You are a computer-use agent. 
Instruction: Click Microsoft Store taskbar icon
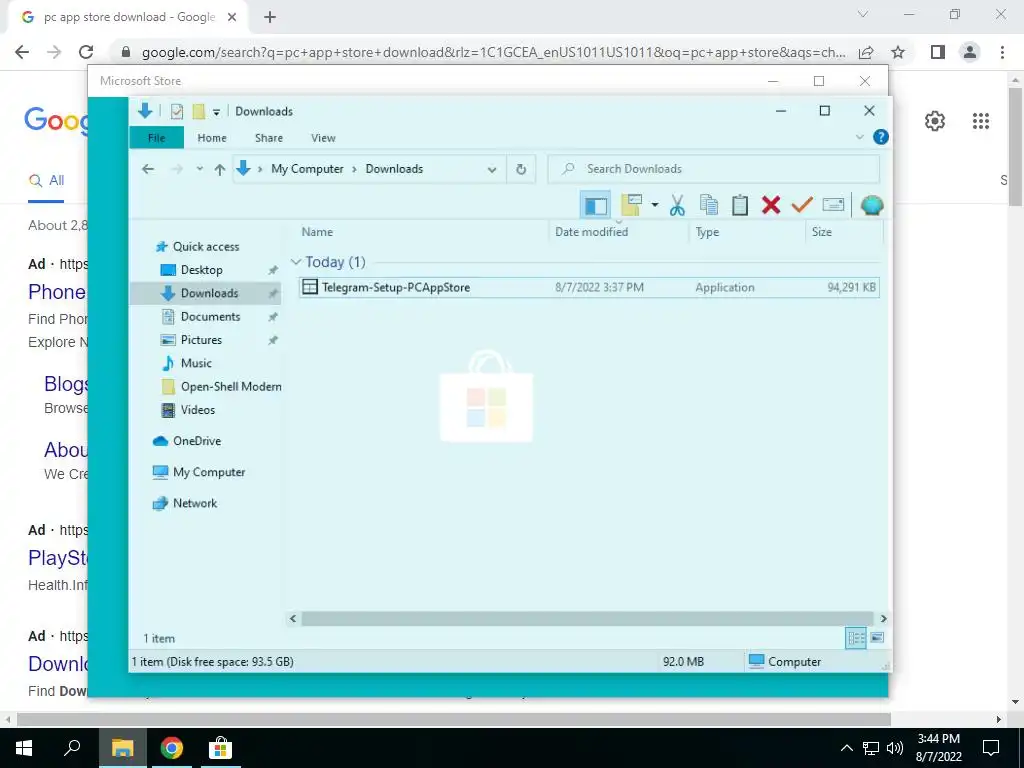tap(220, 748)
